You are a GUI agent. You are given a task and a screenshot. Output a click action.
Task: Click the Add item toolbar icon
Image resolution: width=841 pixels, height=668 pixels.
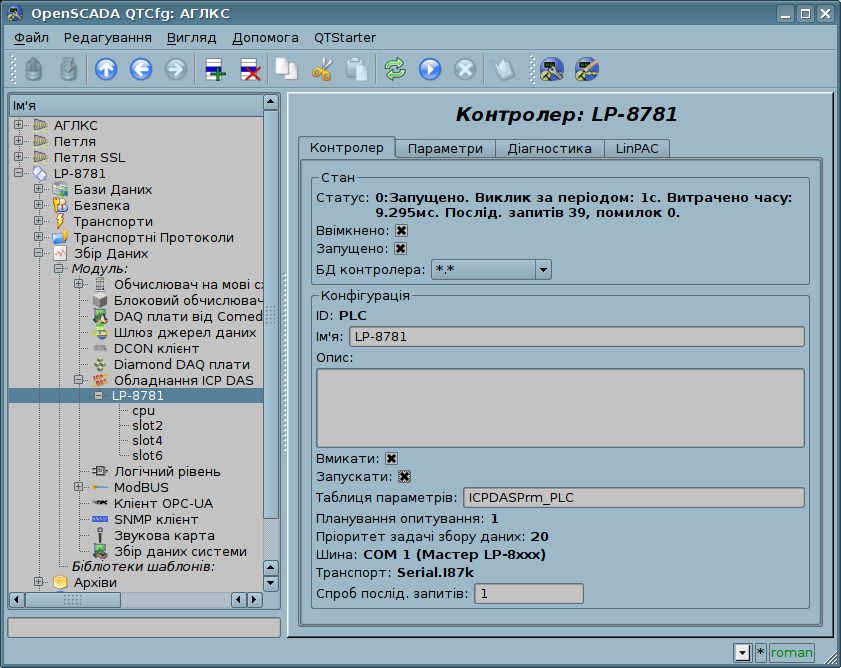215,69
